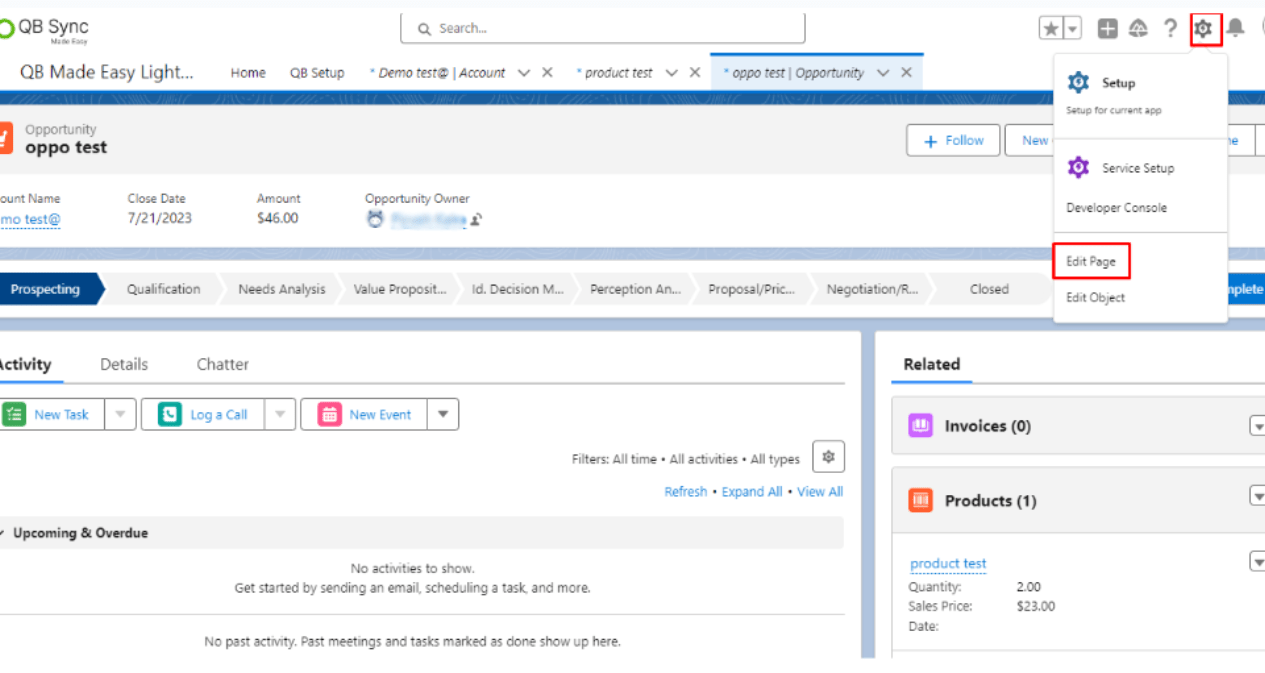Screen dimensions: 1265x673
Task: Select the Negotiation/Review stage
Action: pos(872,289)
